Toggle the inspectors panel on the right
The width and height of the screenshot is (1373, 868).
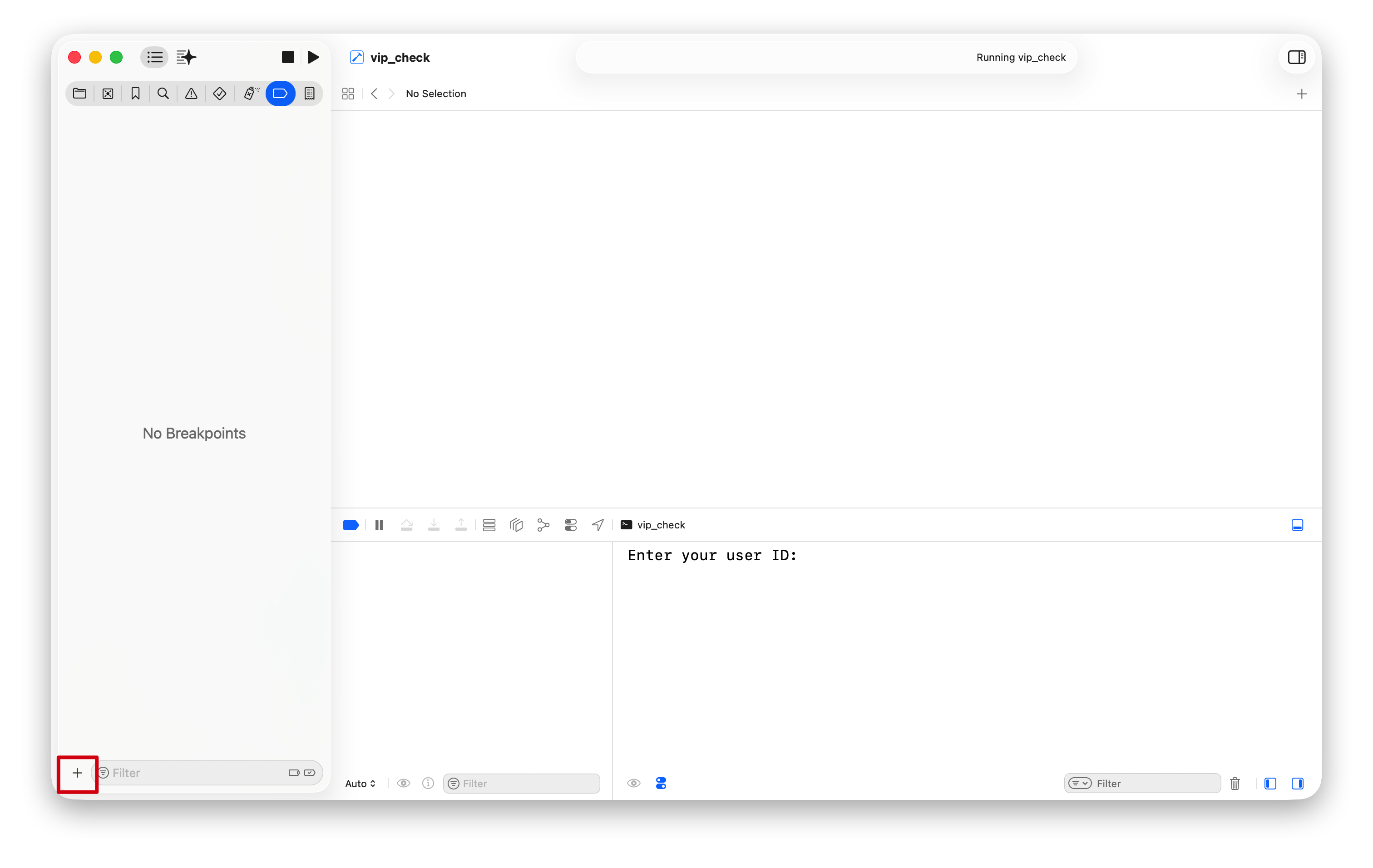tap(1296, 57)
